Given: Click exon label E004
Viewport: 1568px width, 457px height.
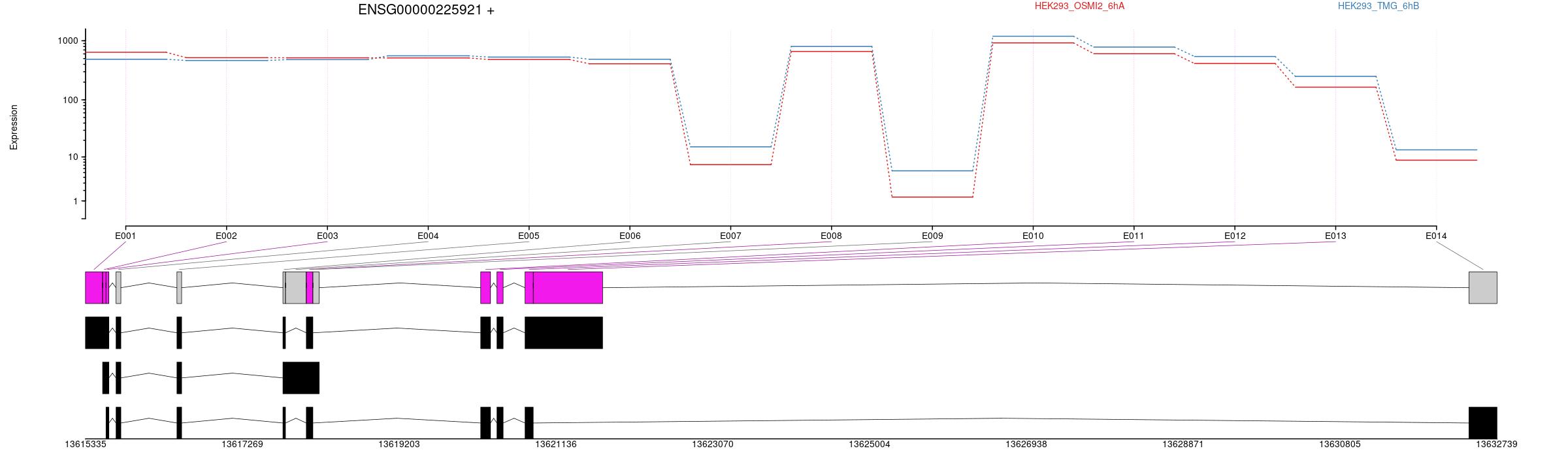Looking at the screenshot, I should 428,236.
